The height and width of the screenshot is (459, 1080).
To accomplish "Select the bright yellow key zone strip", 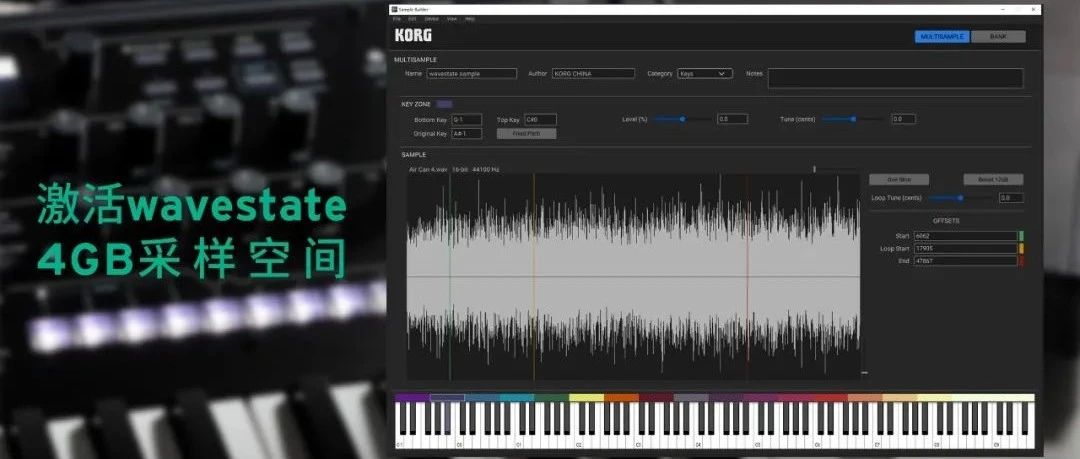I will 586,398.
